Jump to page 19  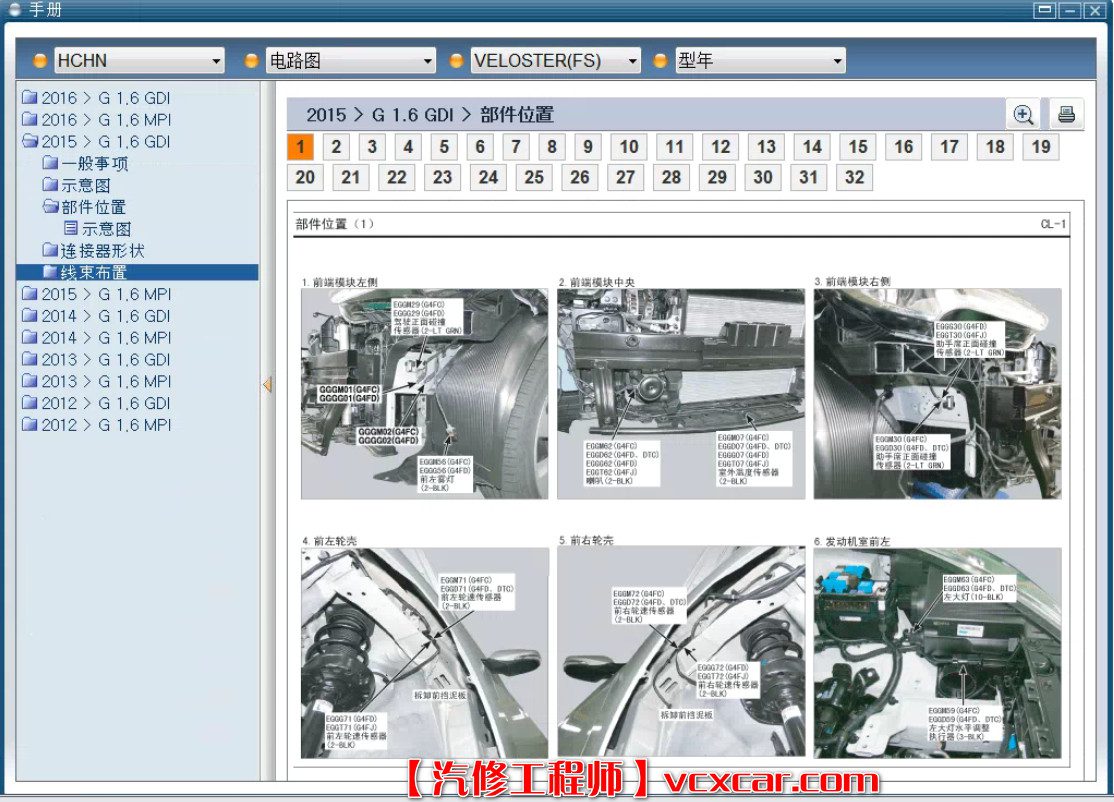(x=1041, y=147)
